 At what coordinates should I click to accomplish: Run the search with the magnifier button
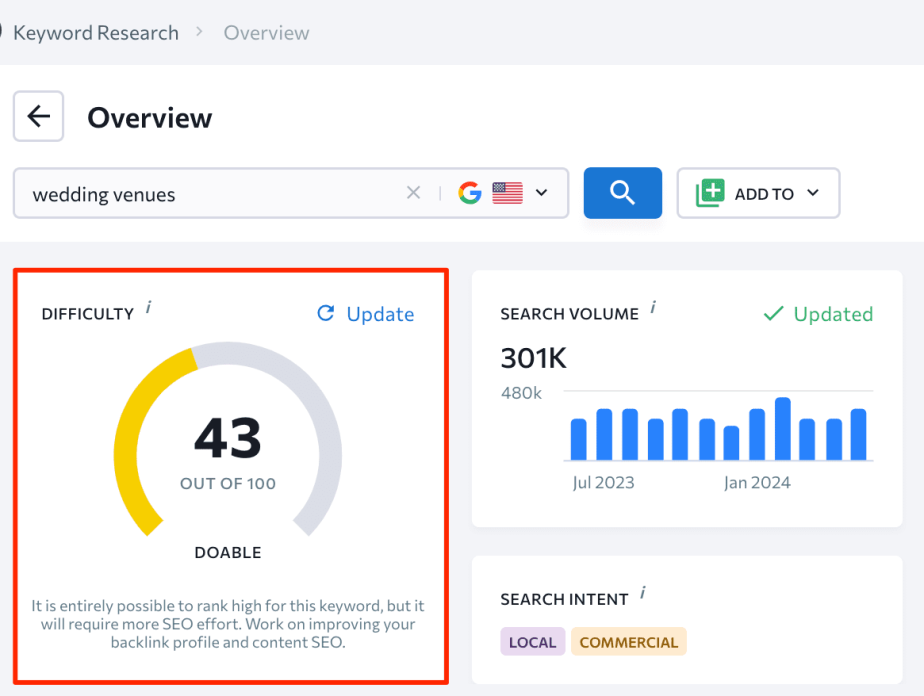[622, 193]
